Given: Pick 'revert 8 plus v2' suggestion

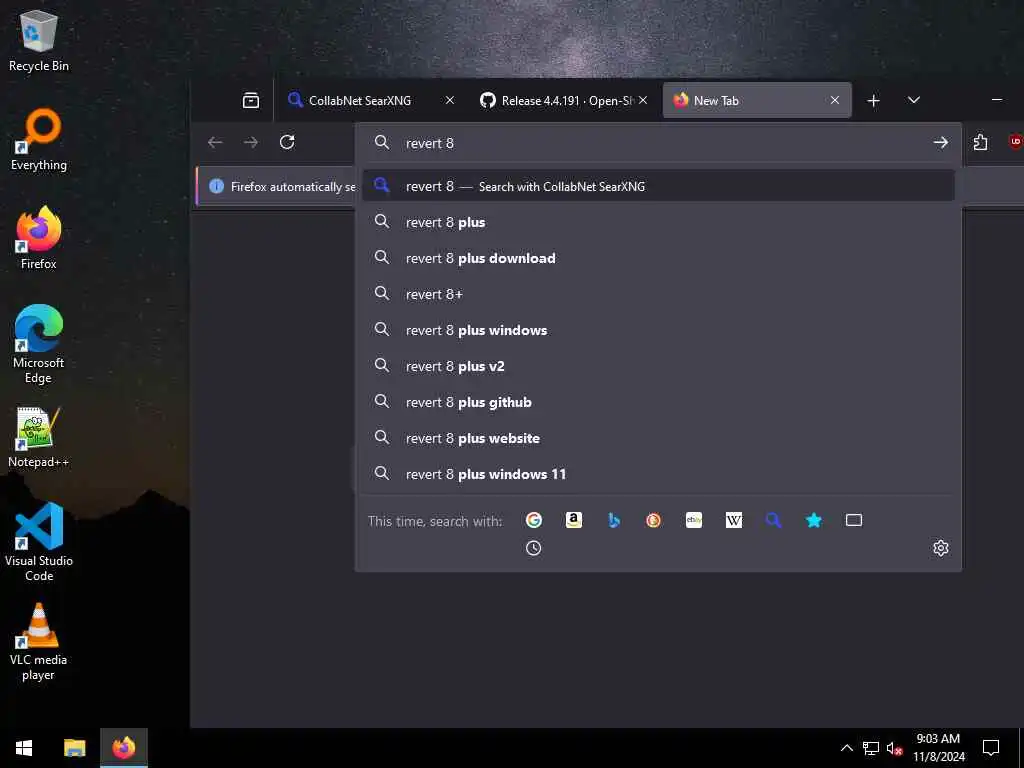Looking at the screenshot, I should (x=658, y=366).
